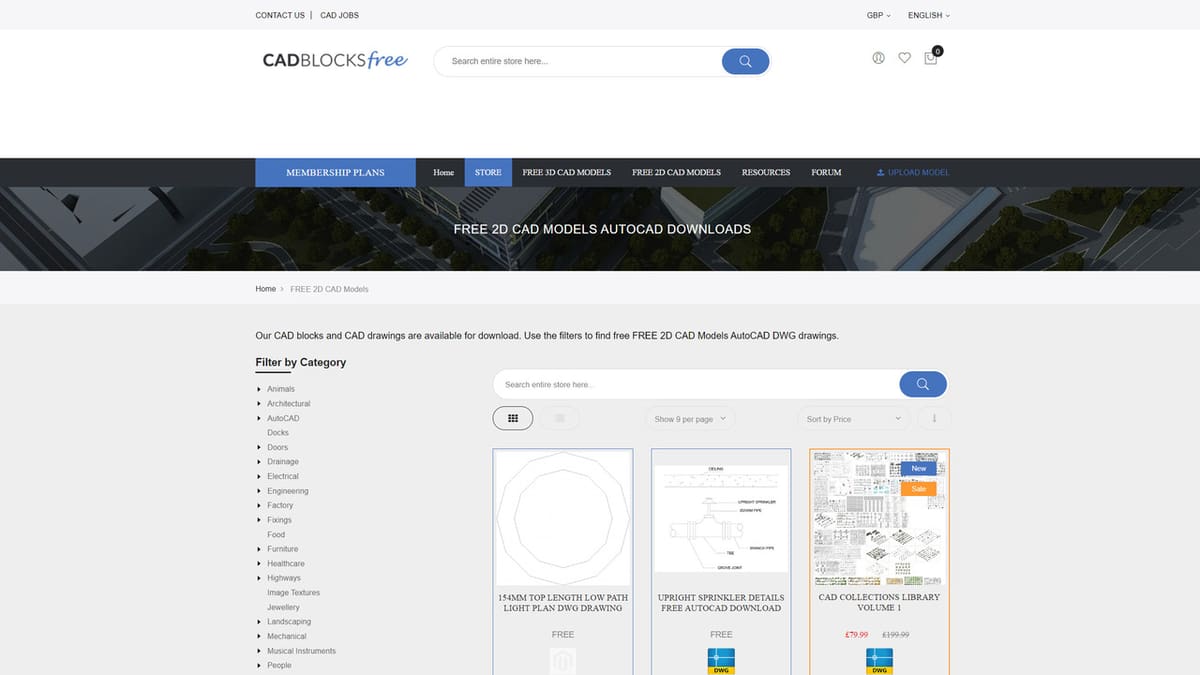Open the wishlist heart icon
Image resolution: width=1200 pixels, height=675 pixels.
click(x=904, y=58)
